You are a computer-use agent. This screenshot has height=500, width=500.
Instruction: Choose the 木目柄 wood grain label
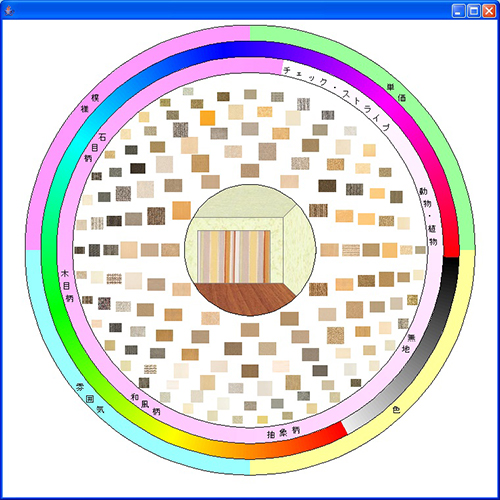pos(67,286)
